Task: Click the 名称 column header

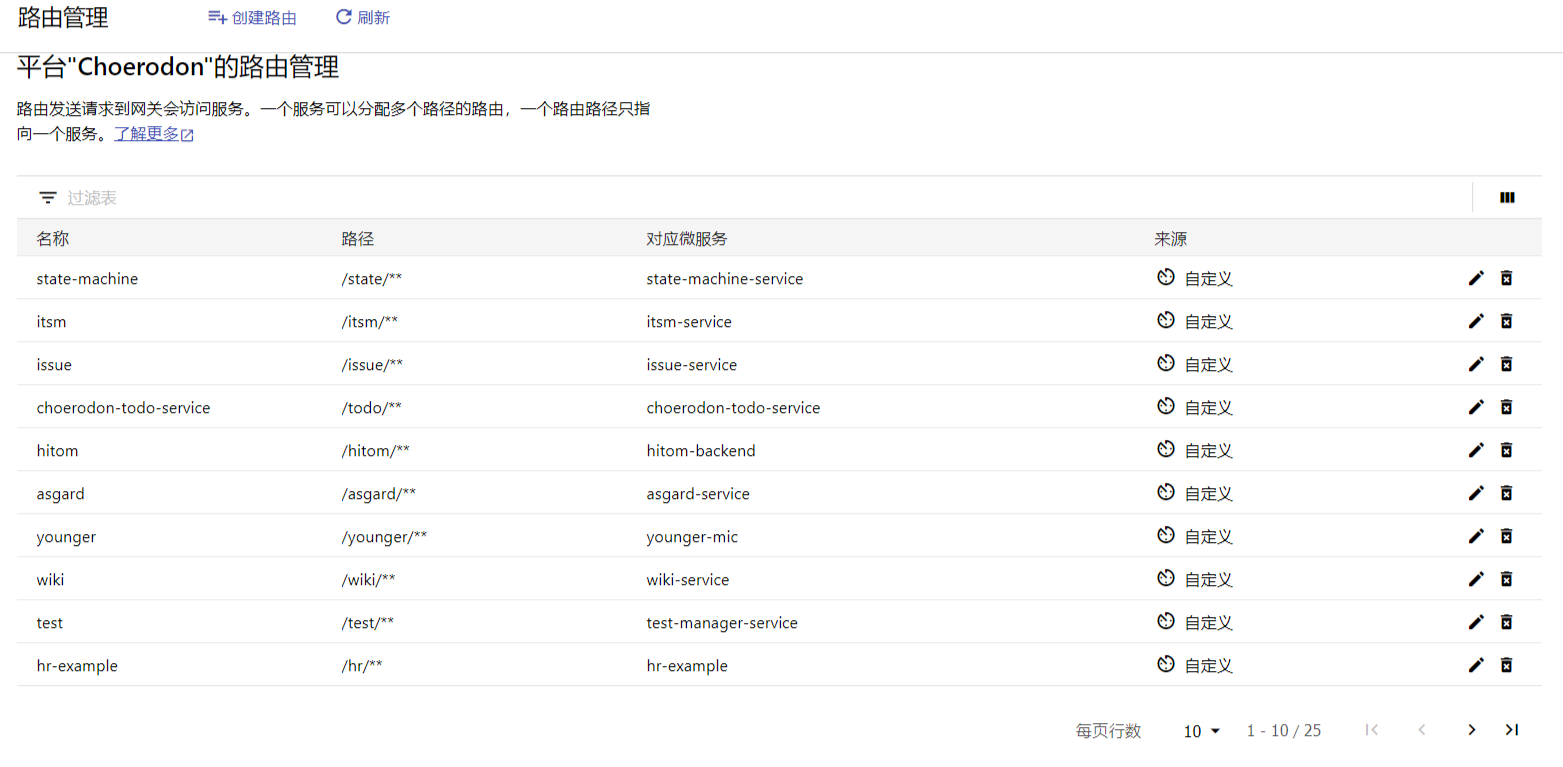Action: 53,239
